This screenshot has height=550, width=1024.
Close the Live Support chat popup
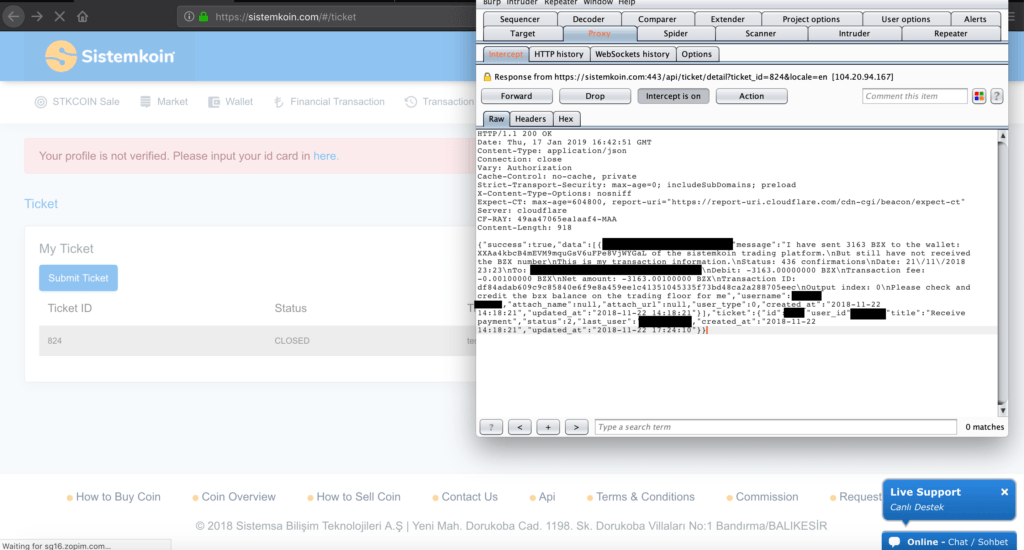click(x=1004, y=492)
